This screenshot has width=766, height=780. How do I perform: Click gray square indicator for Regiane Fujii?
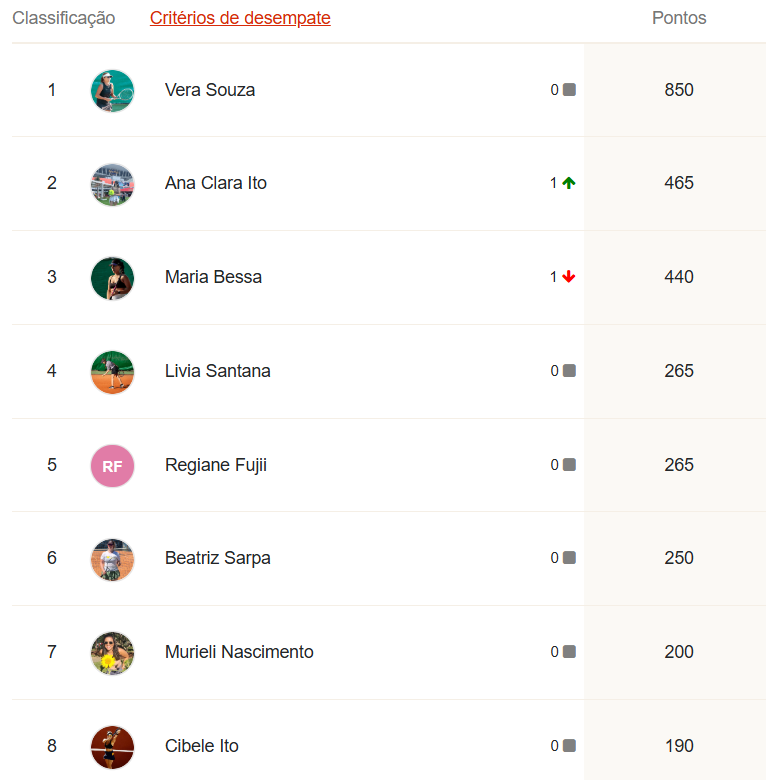[569, 465]
